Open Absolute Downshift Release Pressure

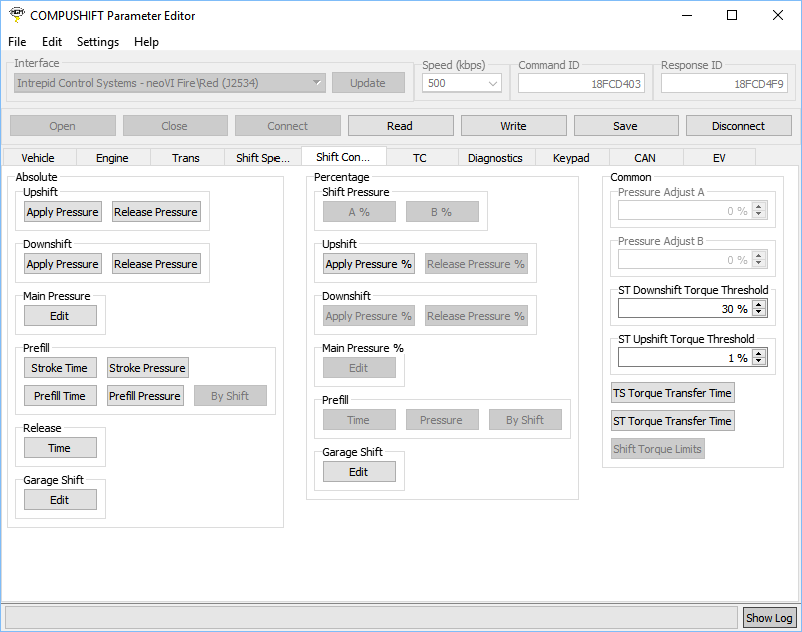click(156, 264)
